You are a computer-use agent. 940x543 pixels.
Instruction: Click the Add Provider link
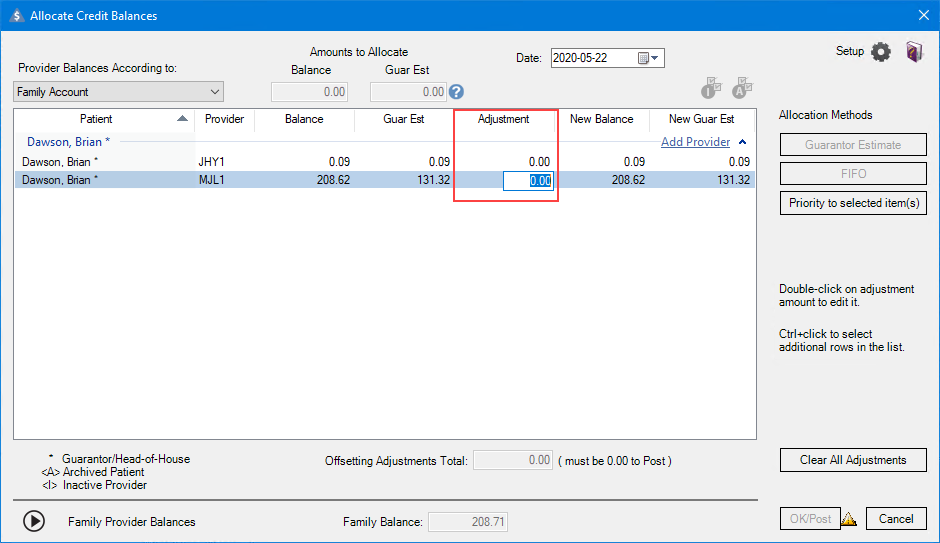695,142
